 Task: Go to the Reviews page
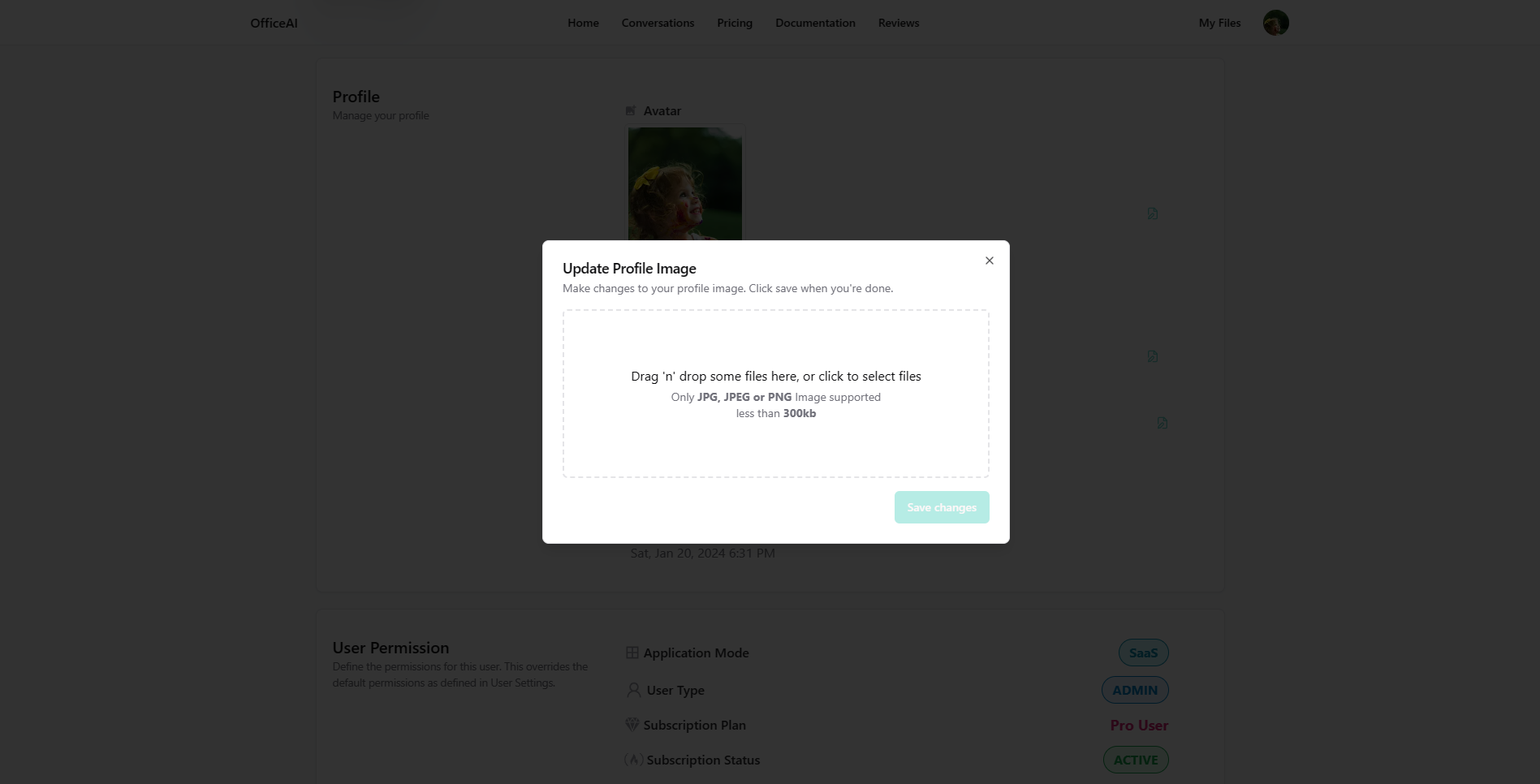click(899, 23)
